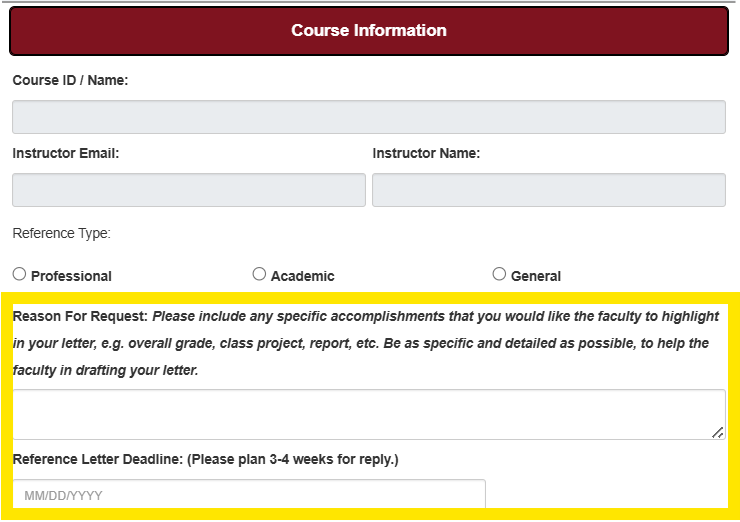
Task: Click the 'Reference Letter Deadline' label
Action: [x=98, y=460]
